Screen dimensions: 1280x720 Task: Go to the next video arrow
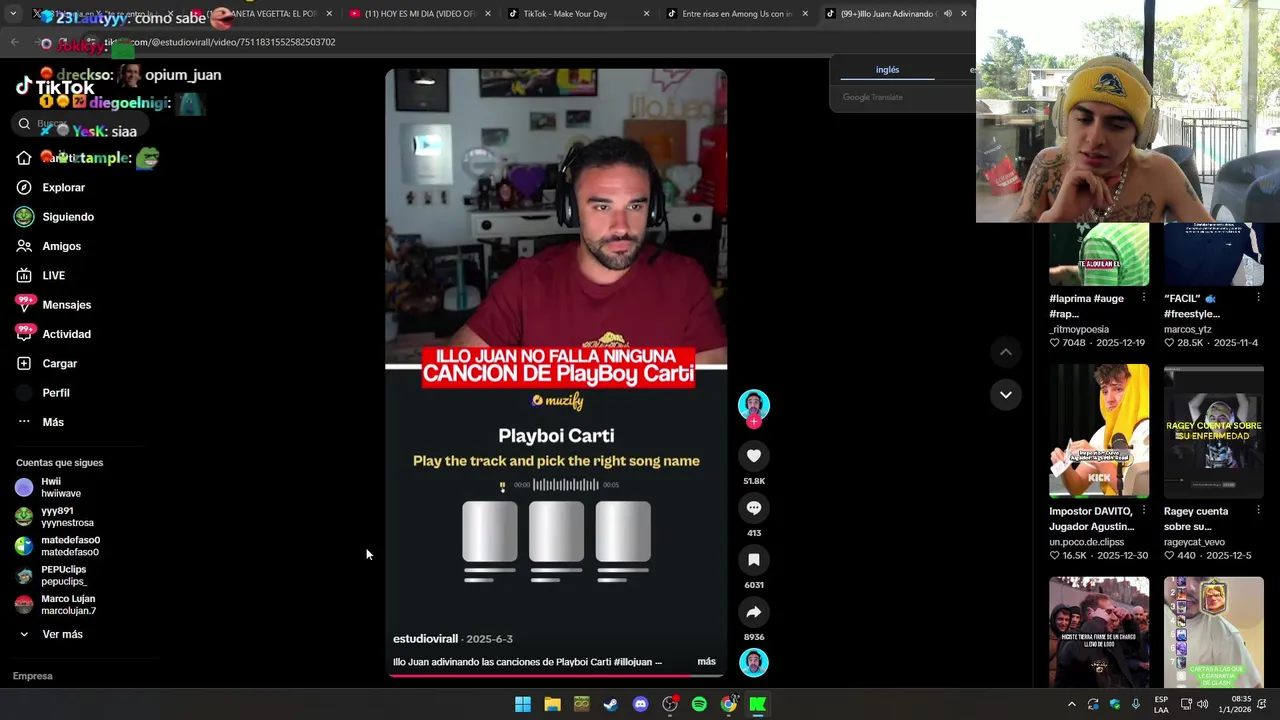(x=1006, y=395)
